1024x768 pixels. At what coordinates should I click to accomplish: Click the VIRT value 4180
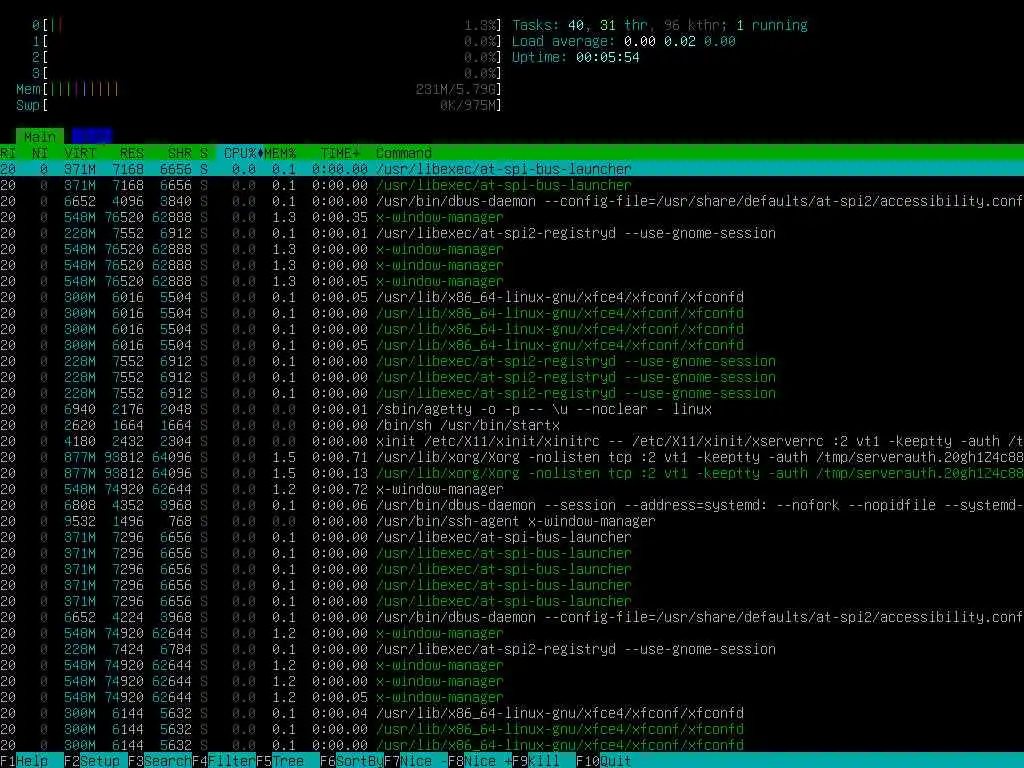coord(80,441)
